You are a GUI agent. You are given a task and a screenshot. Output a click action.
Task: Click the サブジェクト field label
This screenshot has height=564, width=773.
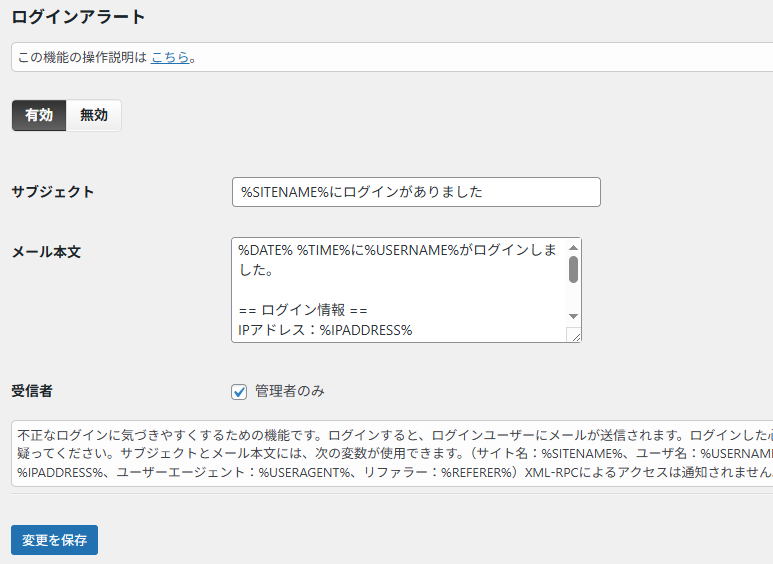[x=53, y=192]
